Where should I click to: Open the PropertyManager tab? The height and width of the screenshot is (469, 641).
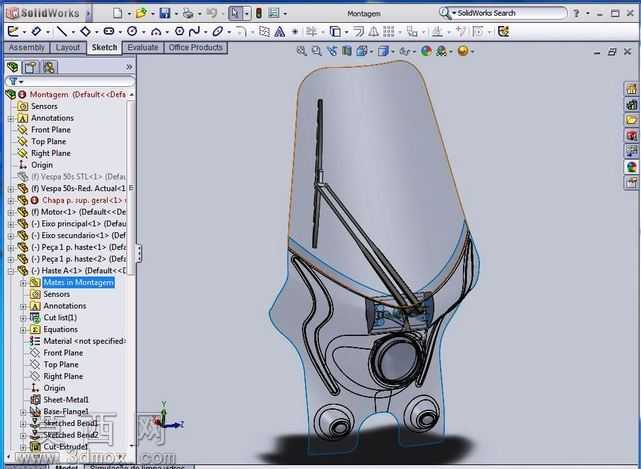30,67
